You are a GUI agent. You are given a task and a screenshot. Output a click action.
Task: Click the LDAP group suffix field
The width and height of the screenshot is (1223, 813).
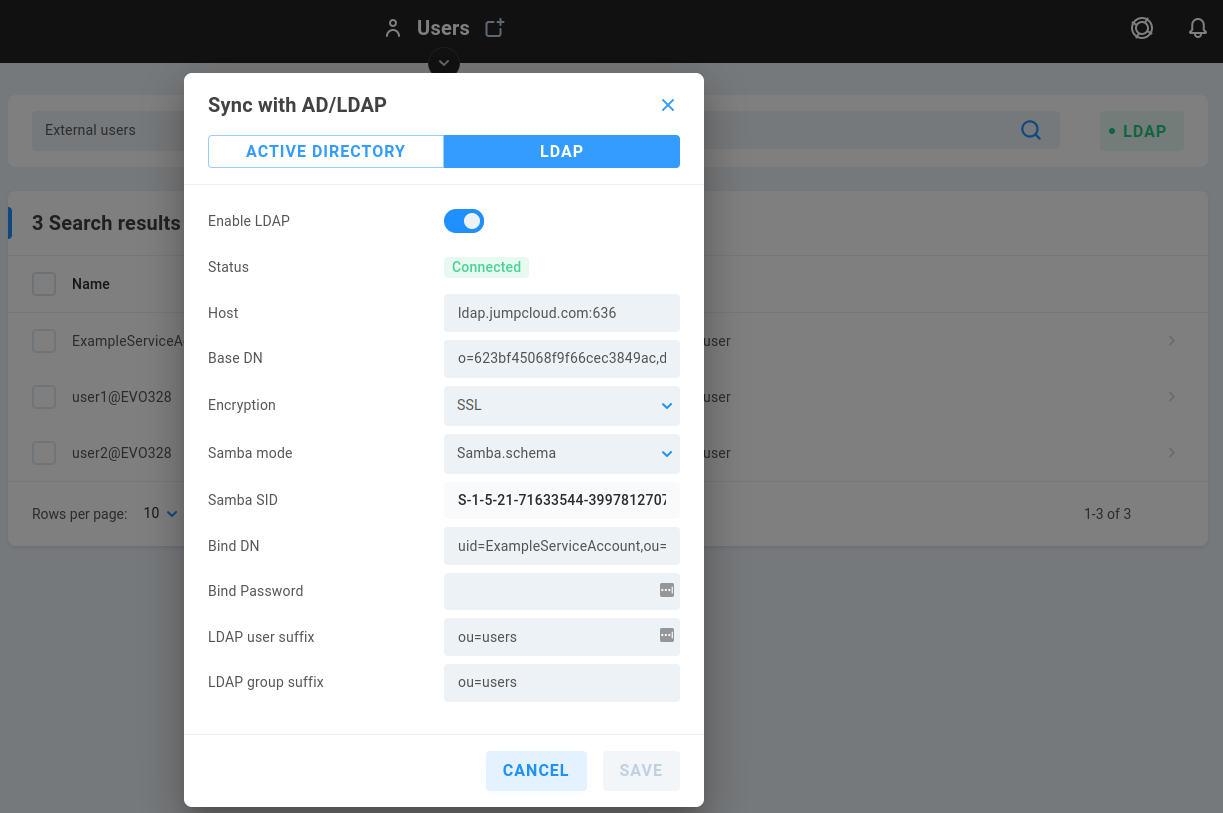pyautogui.click(x=562, y=682)
